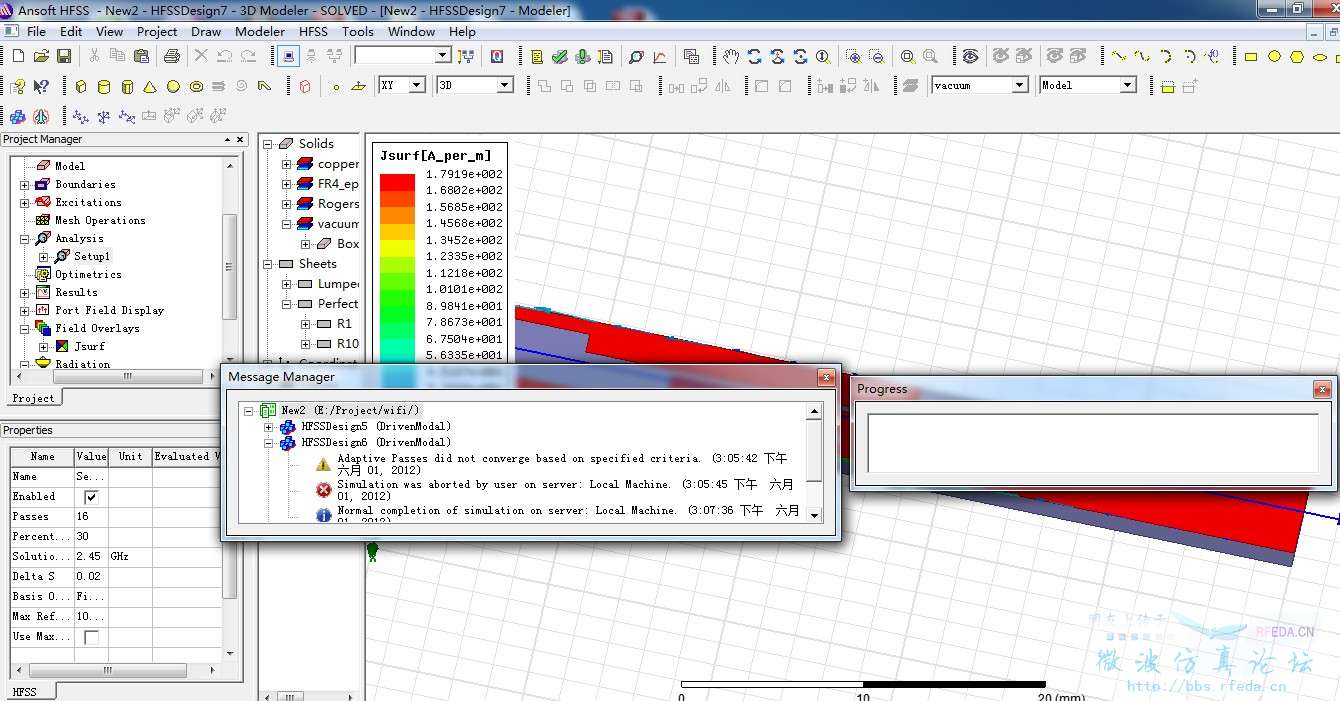Collapse the Analysis node in Project Manager
The image size is (1340, 701).
click(25, 239)
